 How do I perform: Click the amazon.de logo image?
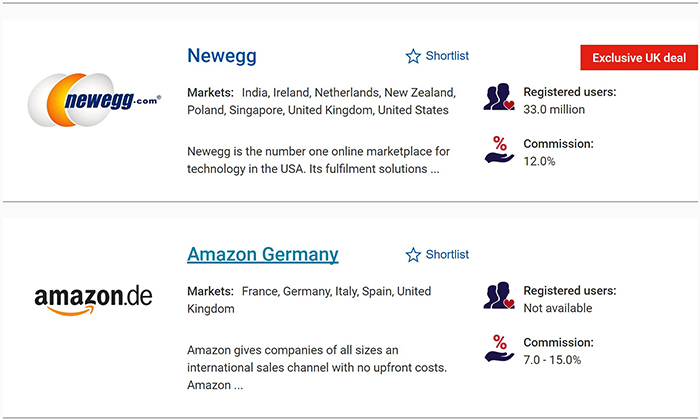tap(93, 298)
